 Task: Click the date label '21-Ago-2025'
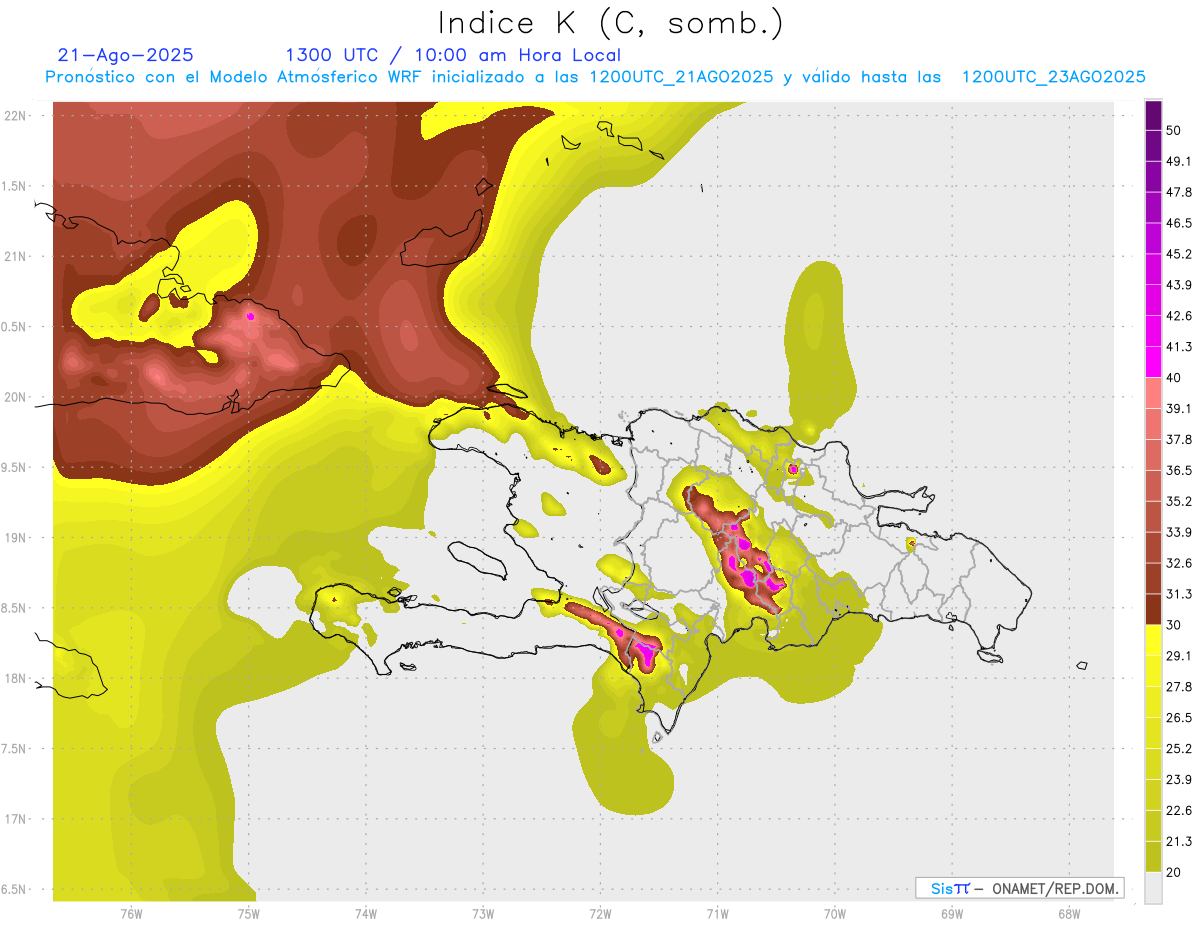coord(126,55)
